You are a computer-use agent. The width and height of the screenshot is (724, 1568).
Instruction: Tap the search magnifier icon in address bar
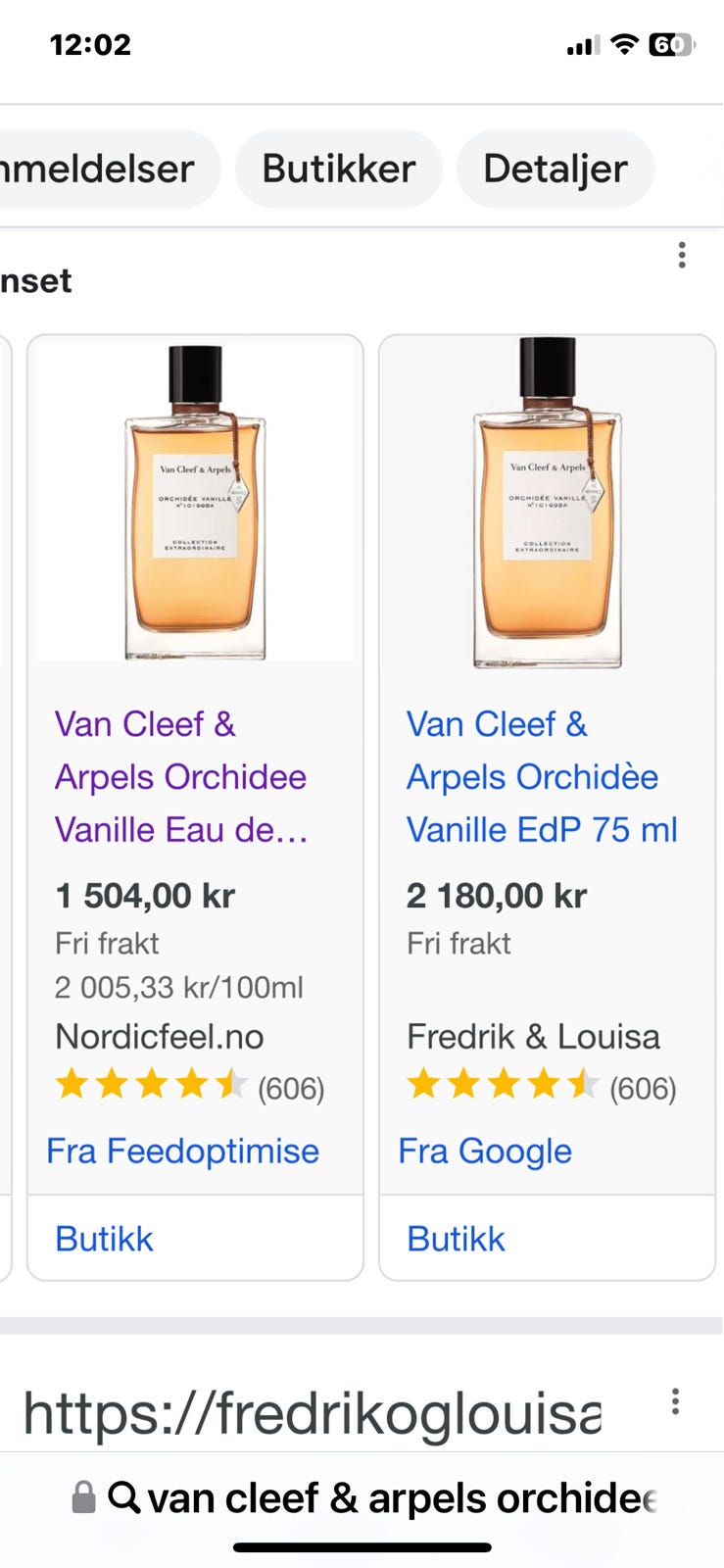(x=123, y=1496)
